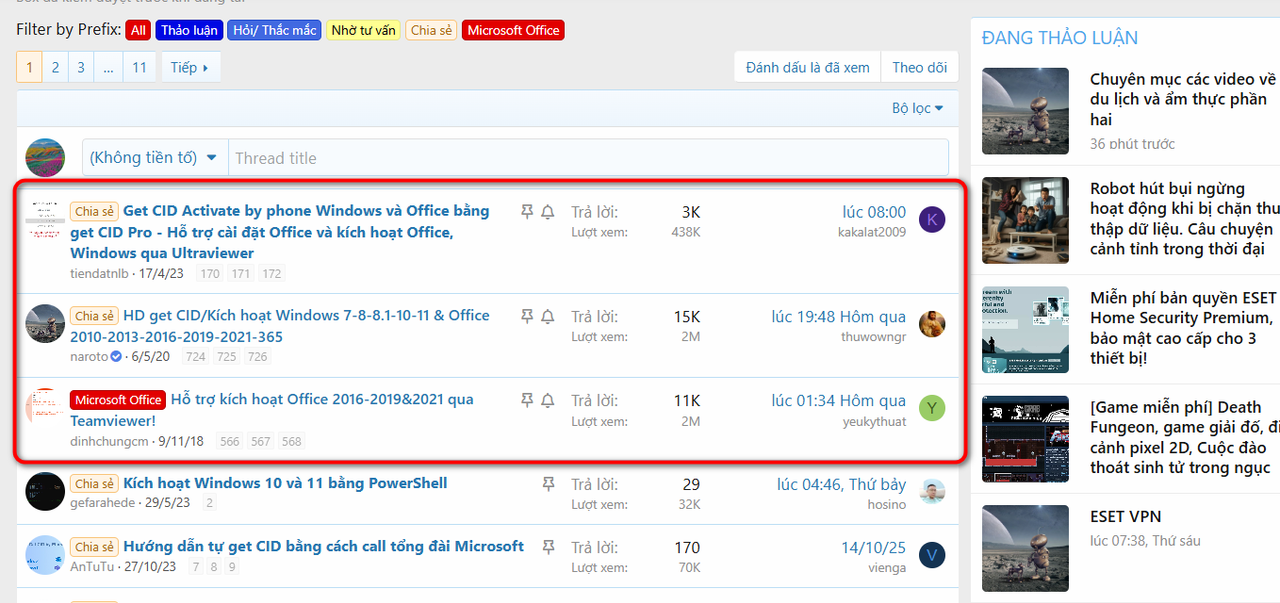Select the 'All' prefix filter
1280x603 pixels.
click(138, 30)
